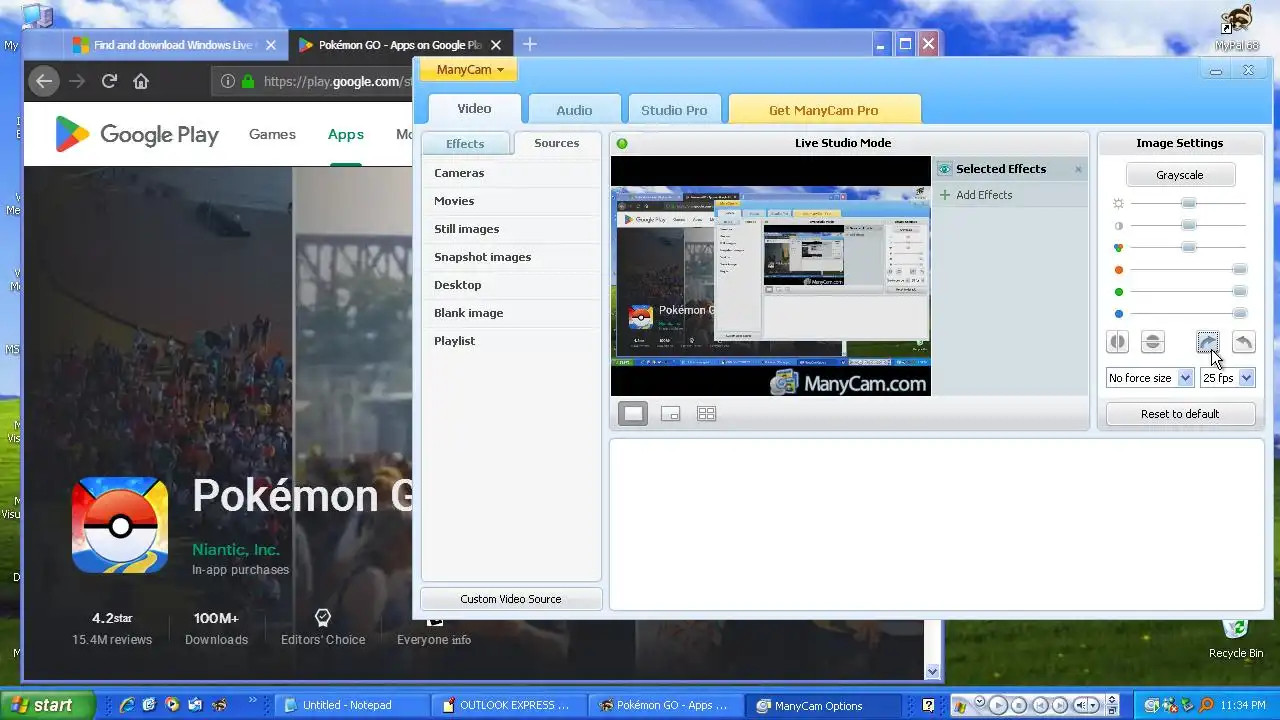Viewport: 1280px width, 720px height.
Task: Close the Pokémon GO browser tab
Action: click(496, 45)
